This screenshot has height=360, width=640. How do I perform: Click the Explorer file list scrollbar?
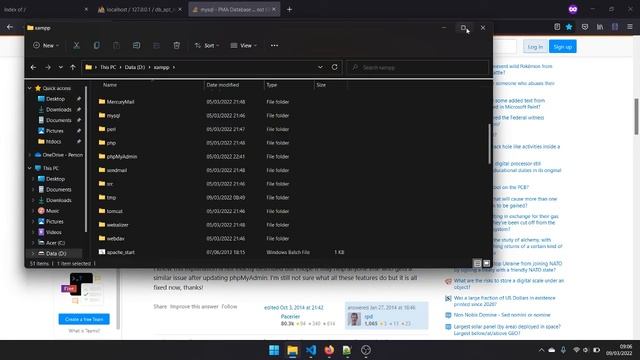click(489, 144)
